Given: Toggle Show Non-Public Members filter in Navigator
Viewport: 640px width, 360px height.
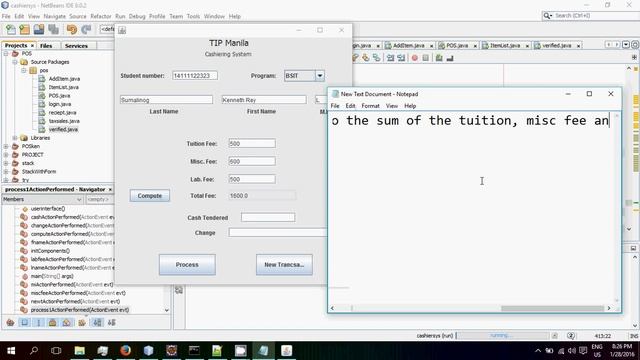Looking at the screenshot, I should (x=53, y=322).
